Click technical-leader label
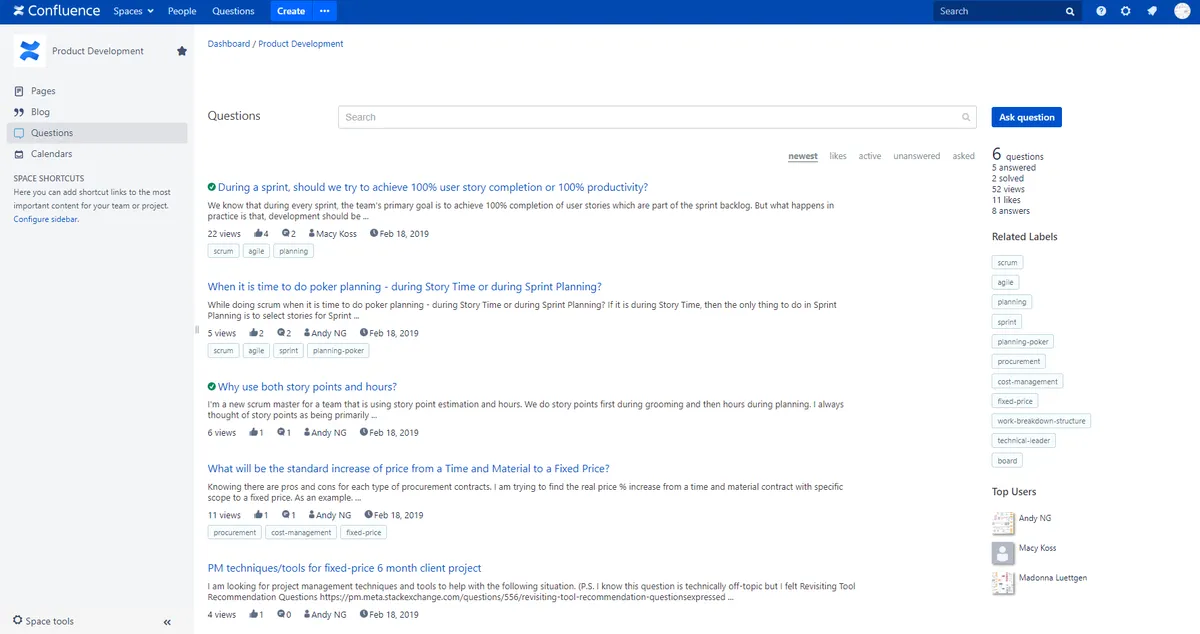 tap(1025, 441)
